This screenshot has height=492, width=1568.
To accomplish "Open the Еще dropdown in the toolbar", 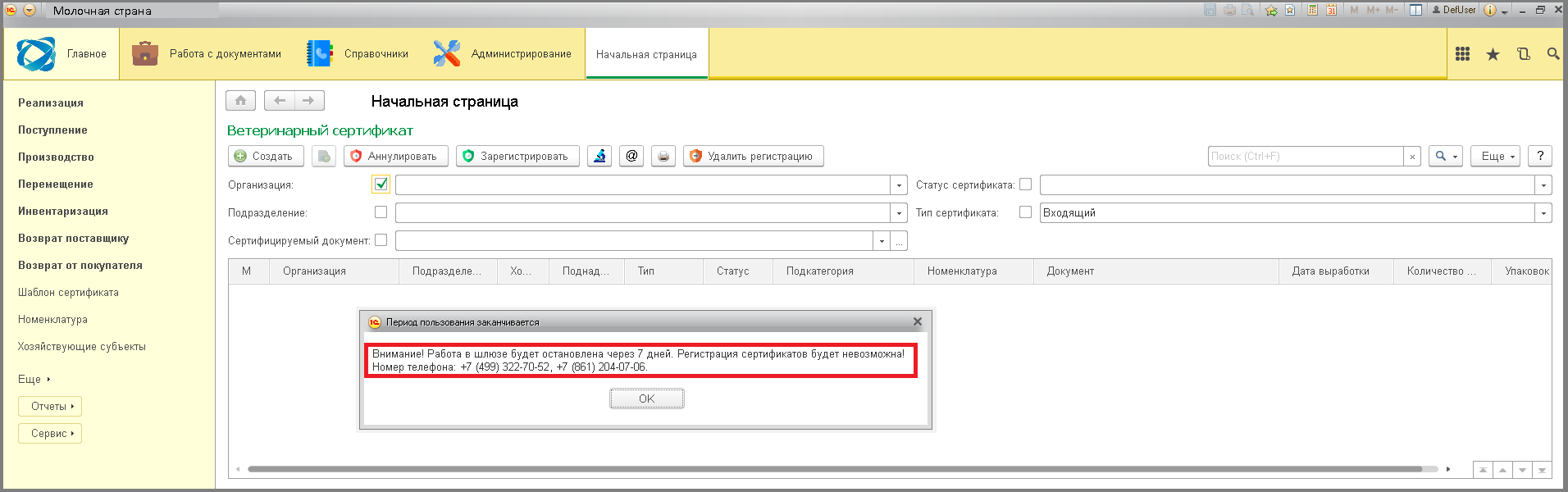I will pos(1496,156).
